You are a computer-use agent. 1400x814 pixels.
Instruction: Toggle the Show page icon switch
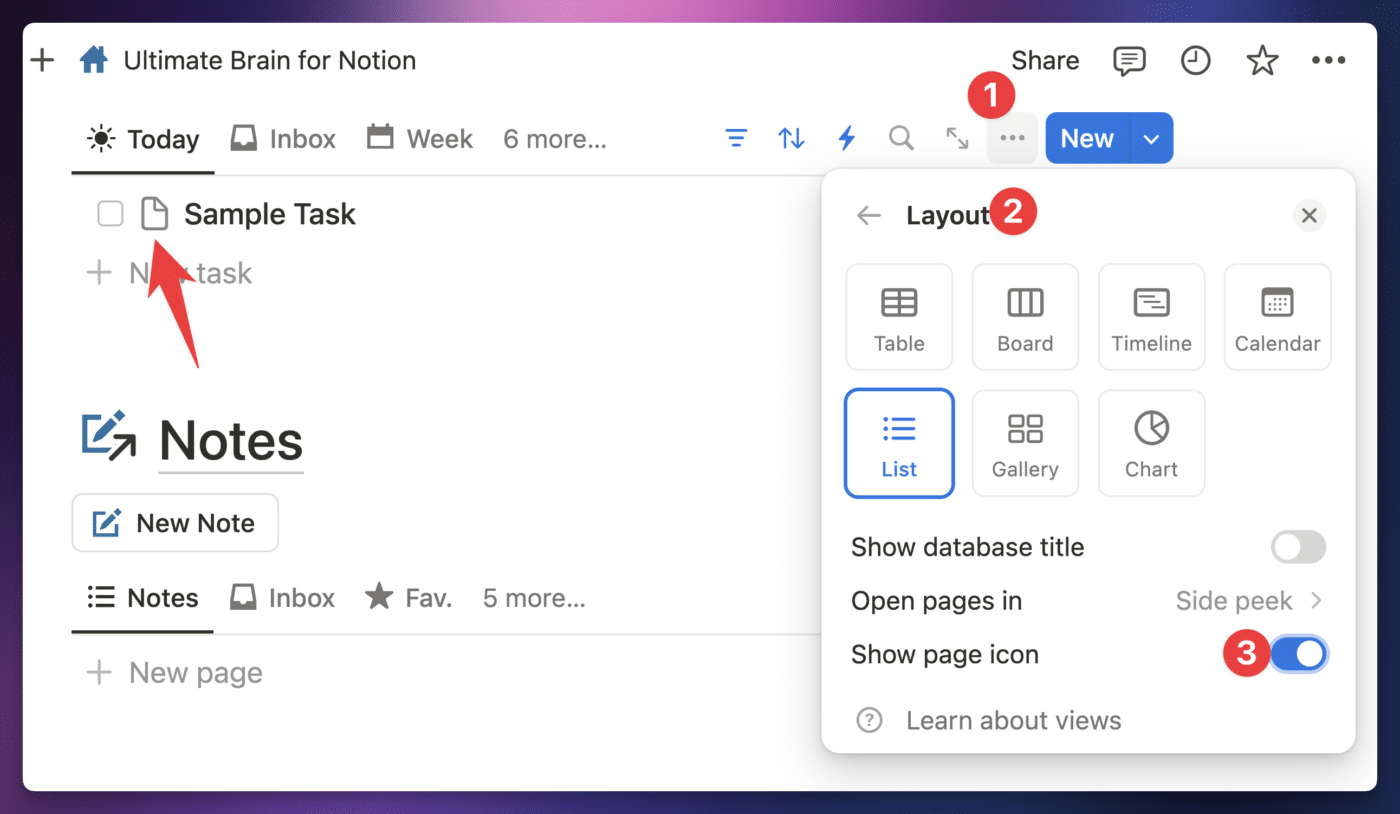click(x=1298, y=654)
